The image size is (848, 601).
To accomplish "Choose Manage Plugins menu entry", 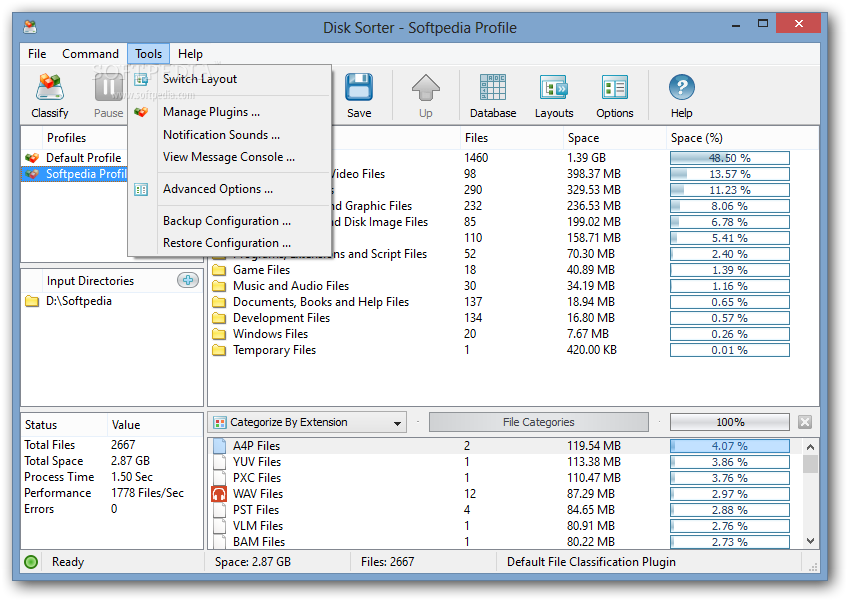I will (x=229, y=112).
